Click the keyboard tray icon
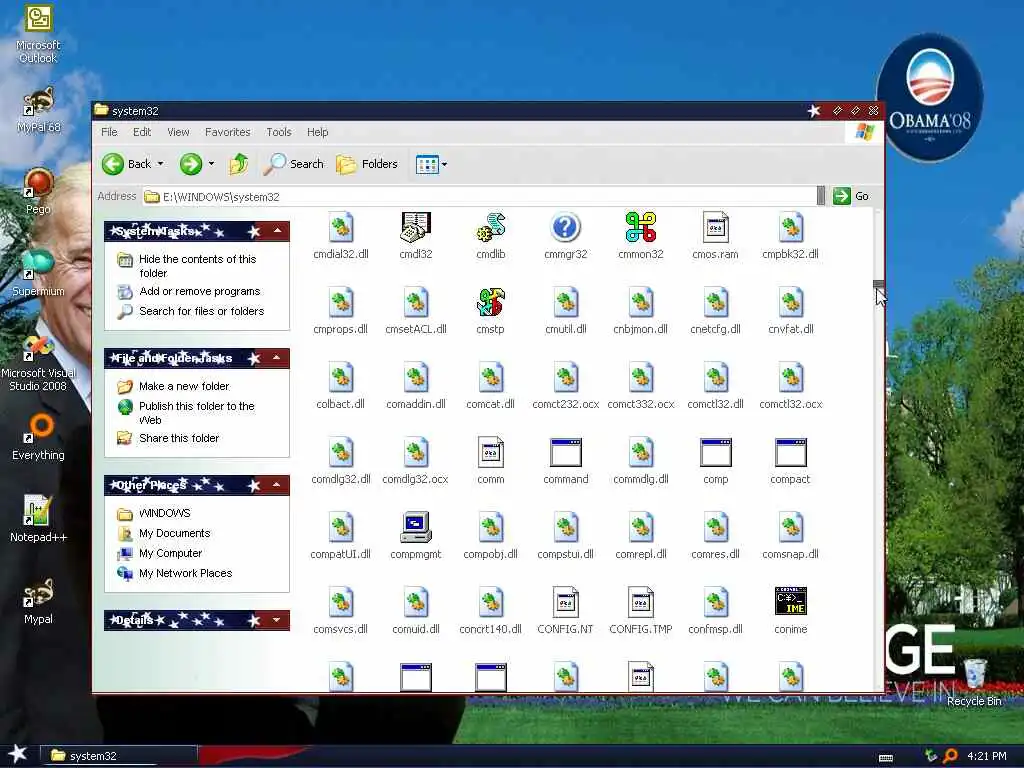 pyautogui.click(x=886, y=758)
